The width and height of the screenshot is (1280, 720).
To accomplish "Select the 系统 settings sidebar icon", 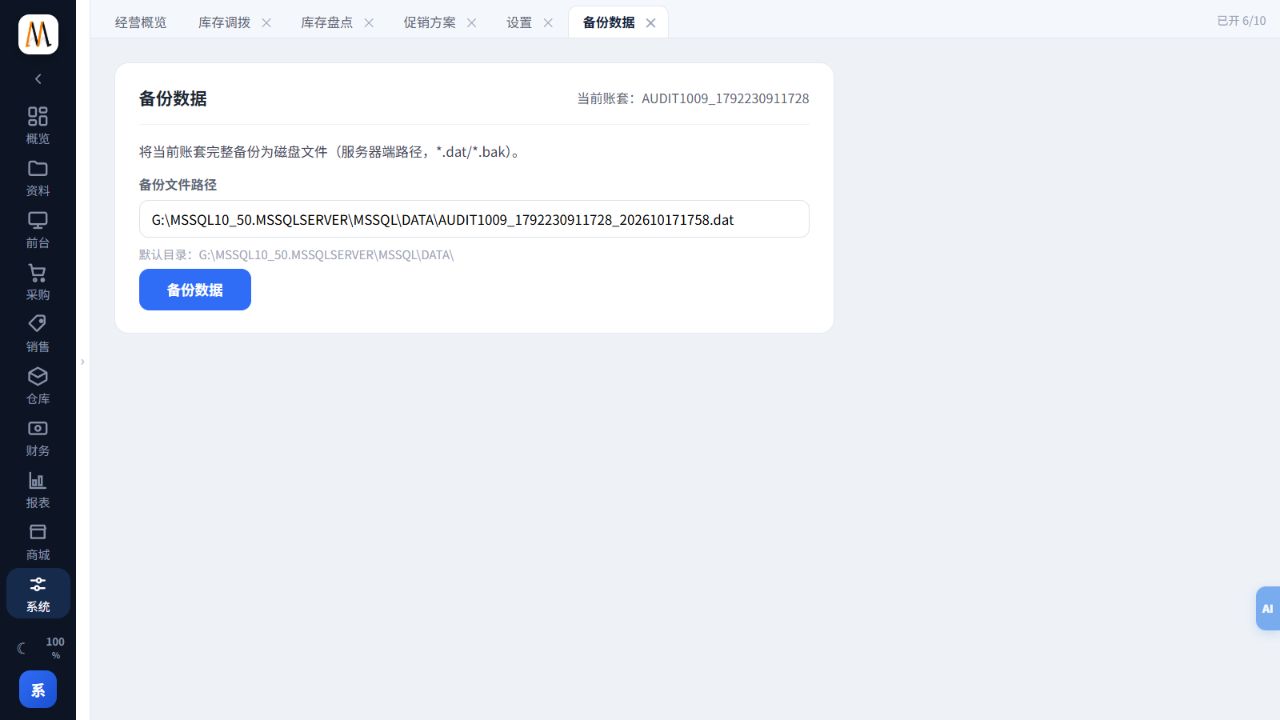I will point(38,593).
